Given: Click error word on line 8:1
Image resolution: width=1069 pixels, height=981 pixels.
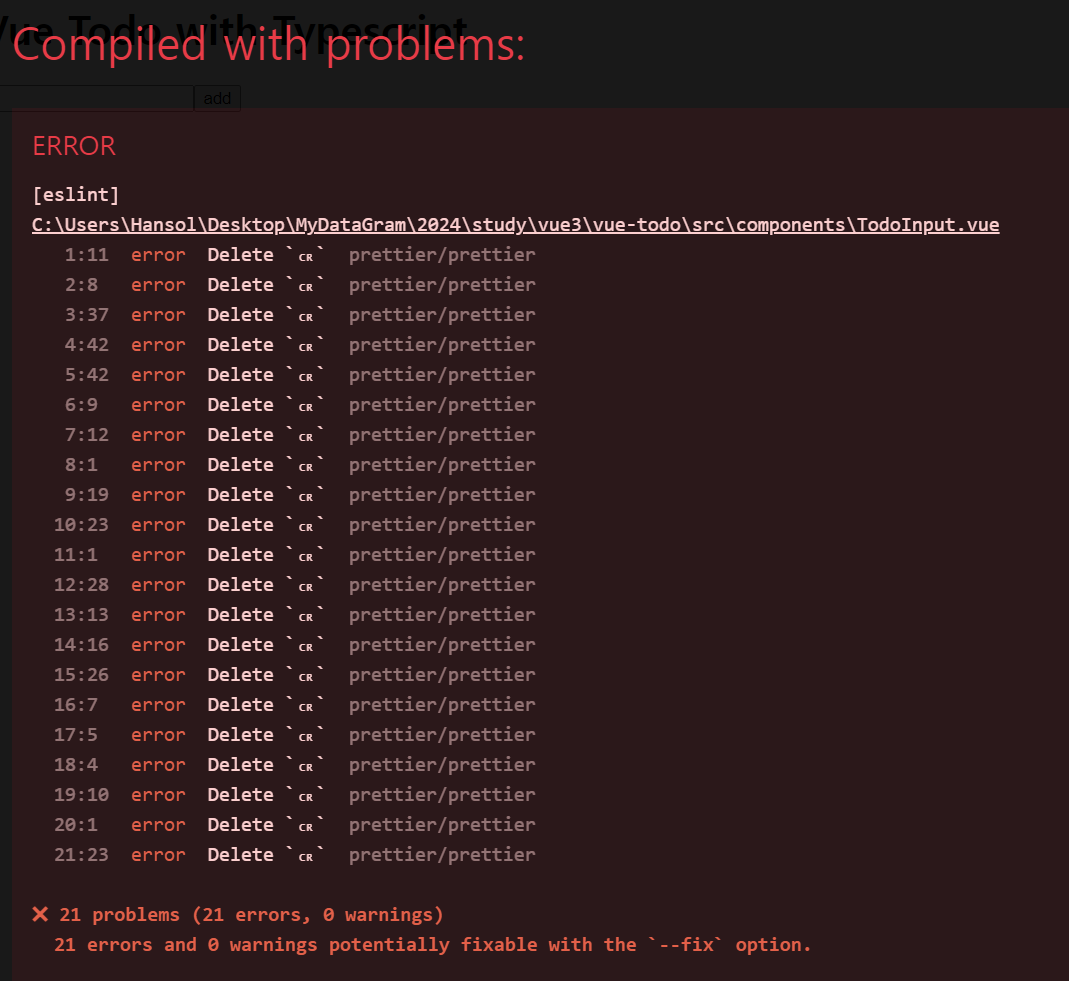Looking at the screenshot, I should [x=158, y=465].
